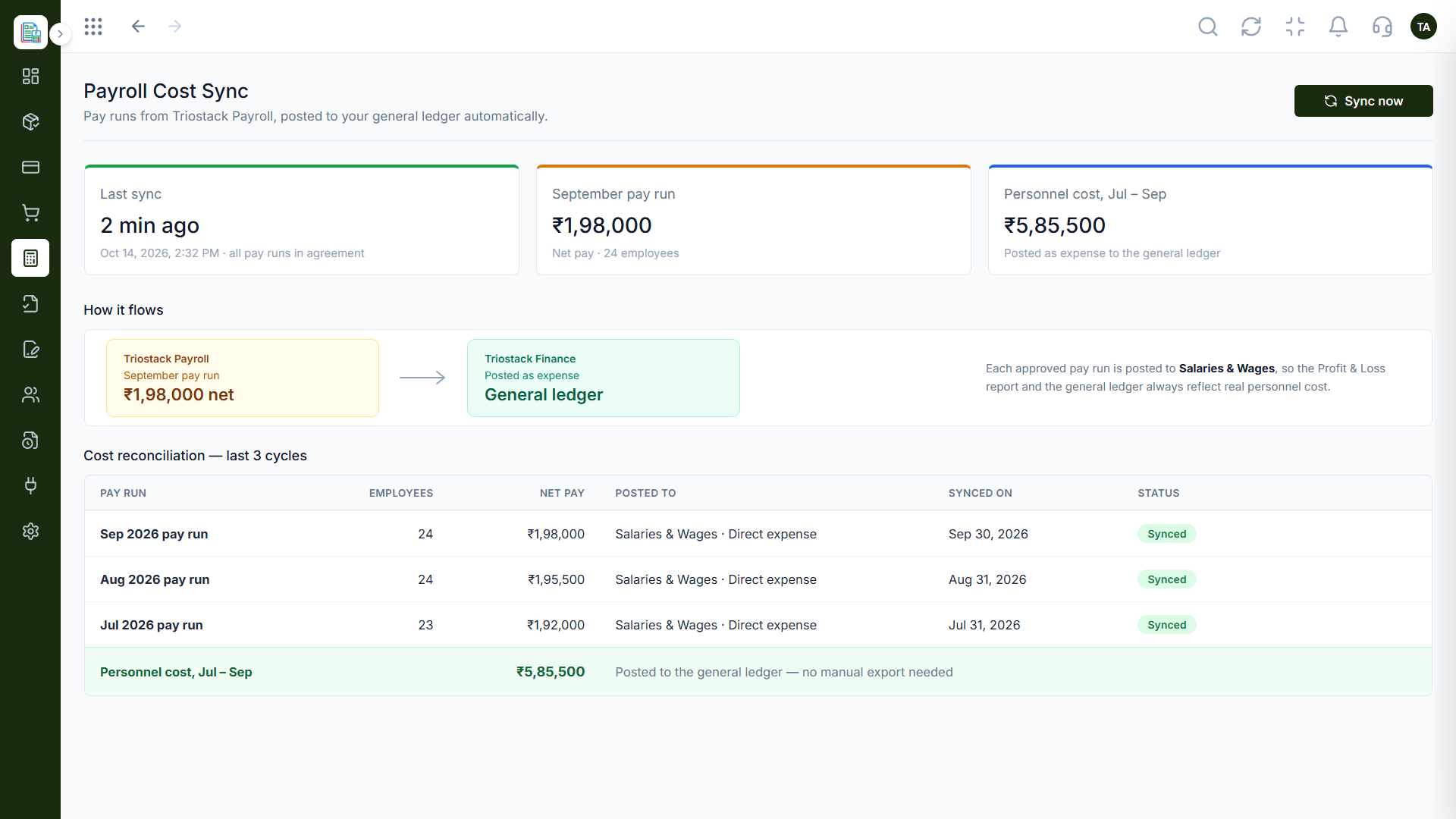The width and height of the screenshot is (1456, 819).
Task: Select the Jul 2026 pay run row label
Action: point(152,625)
